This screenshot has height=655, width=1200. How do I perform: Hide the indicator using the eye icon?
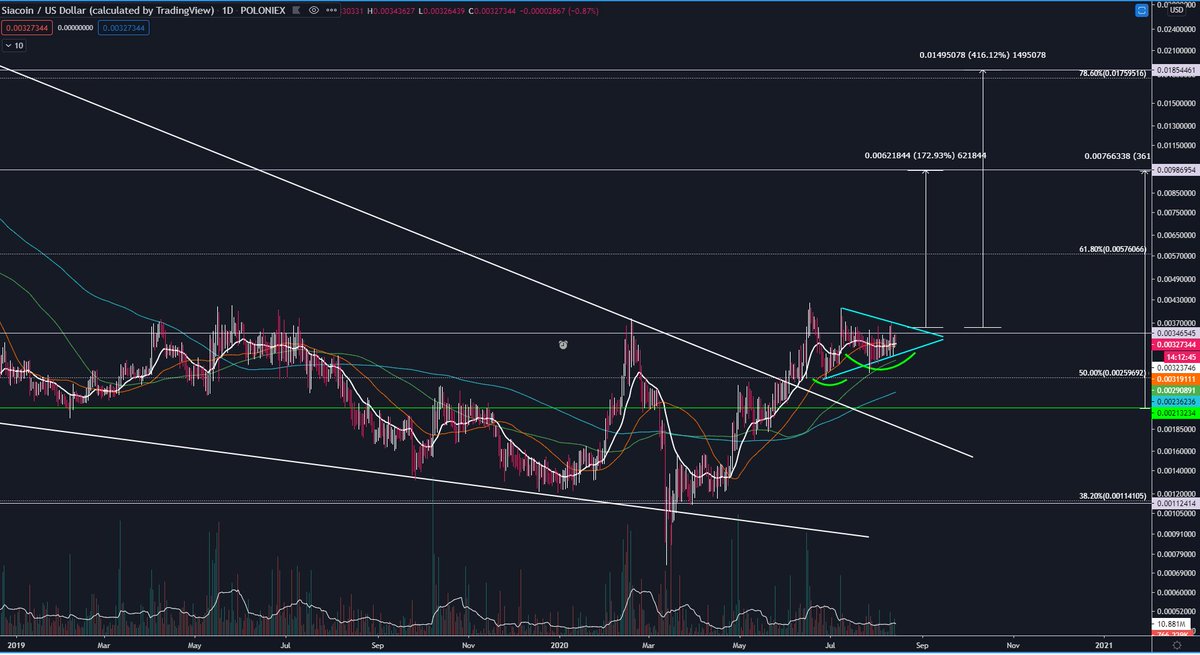[x=313, y=11]
